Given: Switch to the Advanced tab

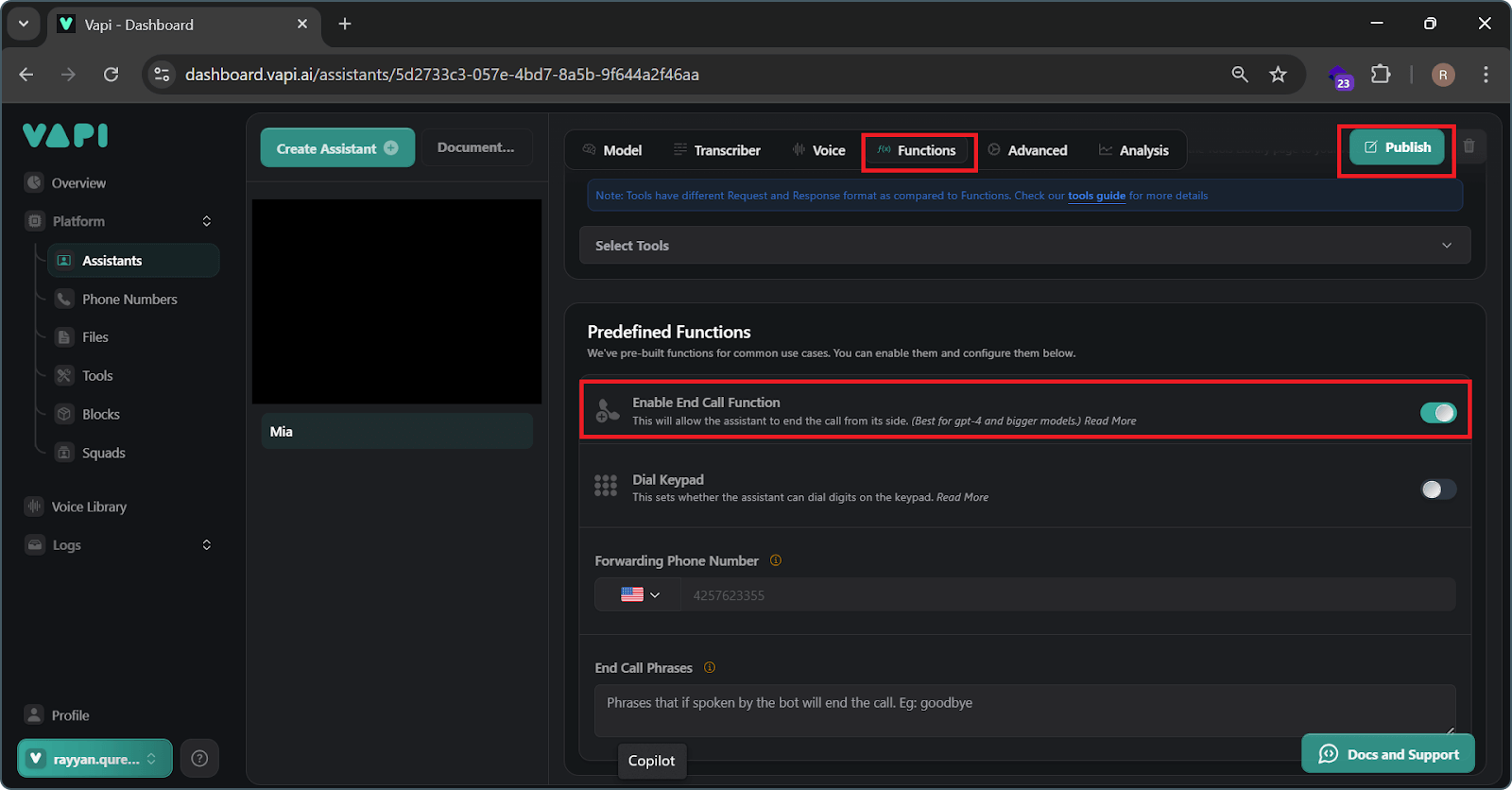Looking at the screenshot, I should 1027,150.
